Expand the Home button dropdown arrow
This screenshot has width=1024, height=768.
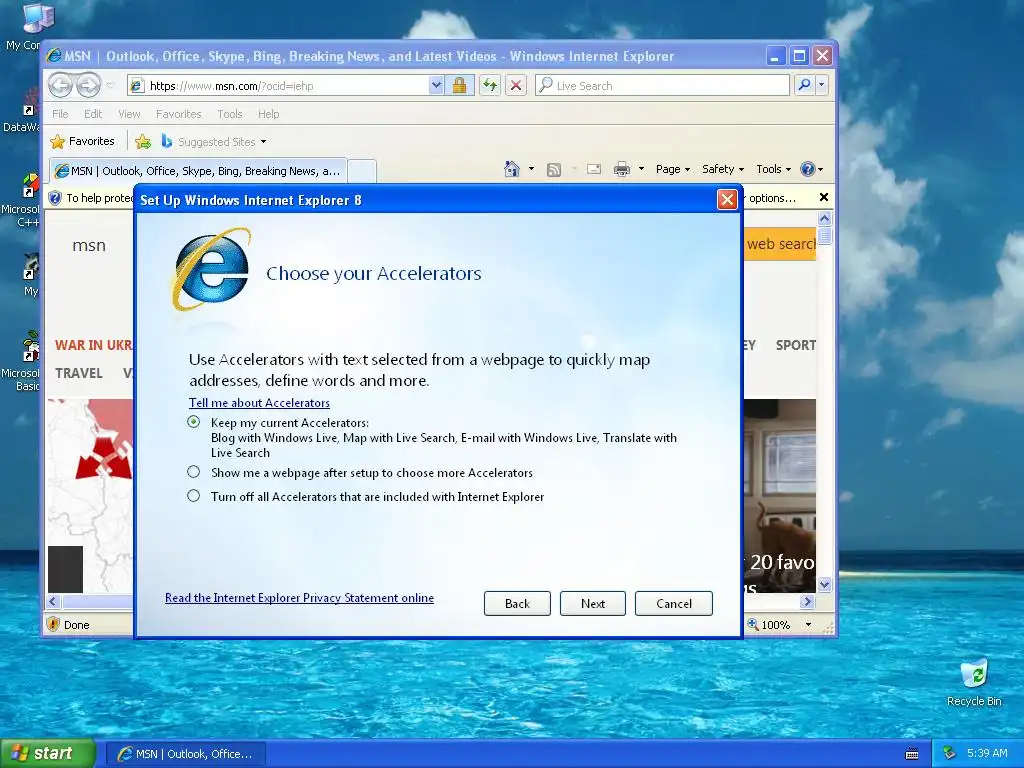coord(531,169)
